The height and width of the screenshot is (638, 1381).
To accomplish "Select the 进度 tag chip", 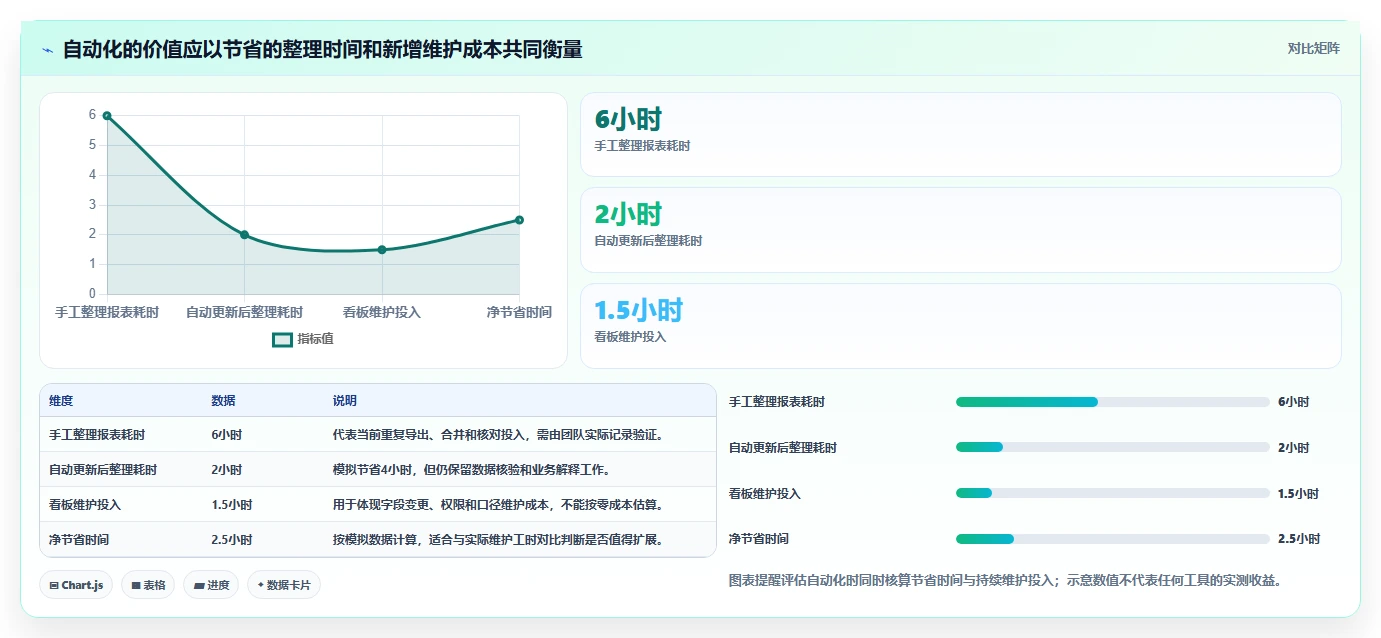I will [211, 585].
